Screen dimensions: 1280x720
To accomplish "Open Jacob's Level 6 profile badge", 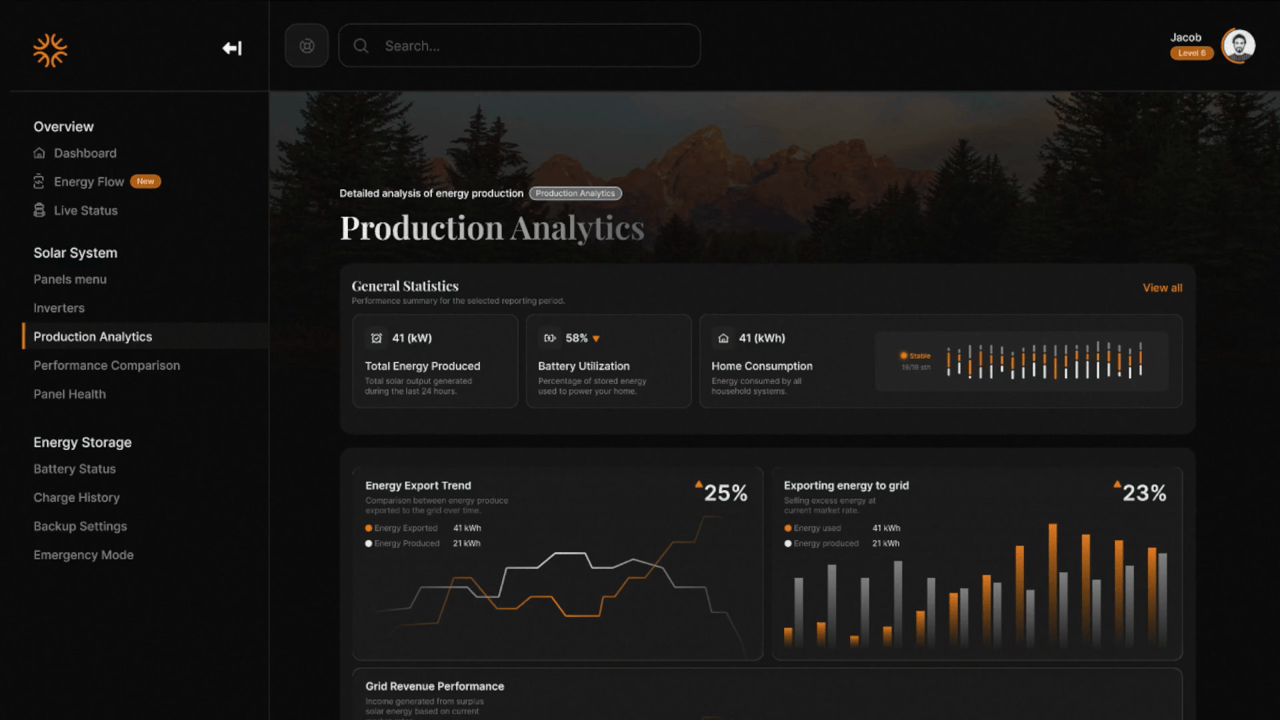I will (1191, 52).
